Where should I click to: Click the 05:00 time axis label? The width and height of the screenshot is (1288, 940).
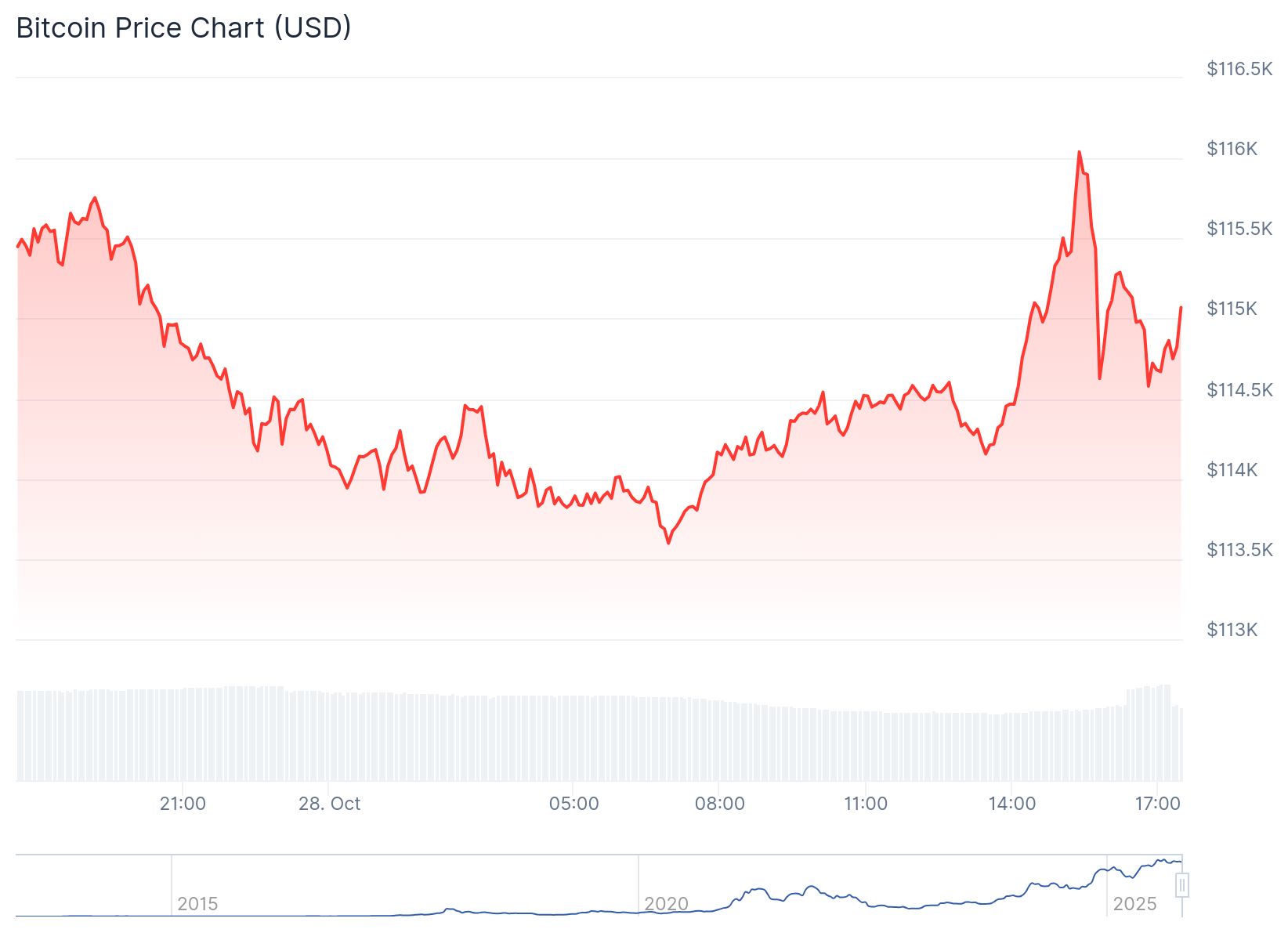pyautogui.click(x=573, y=804)
